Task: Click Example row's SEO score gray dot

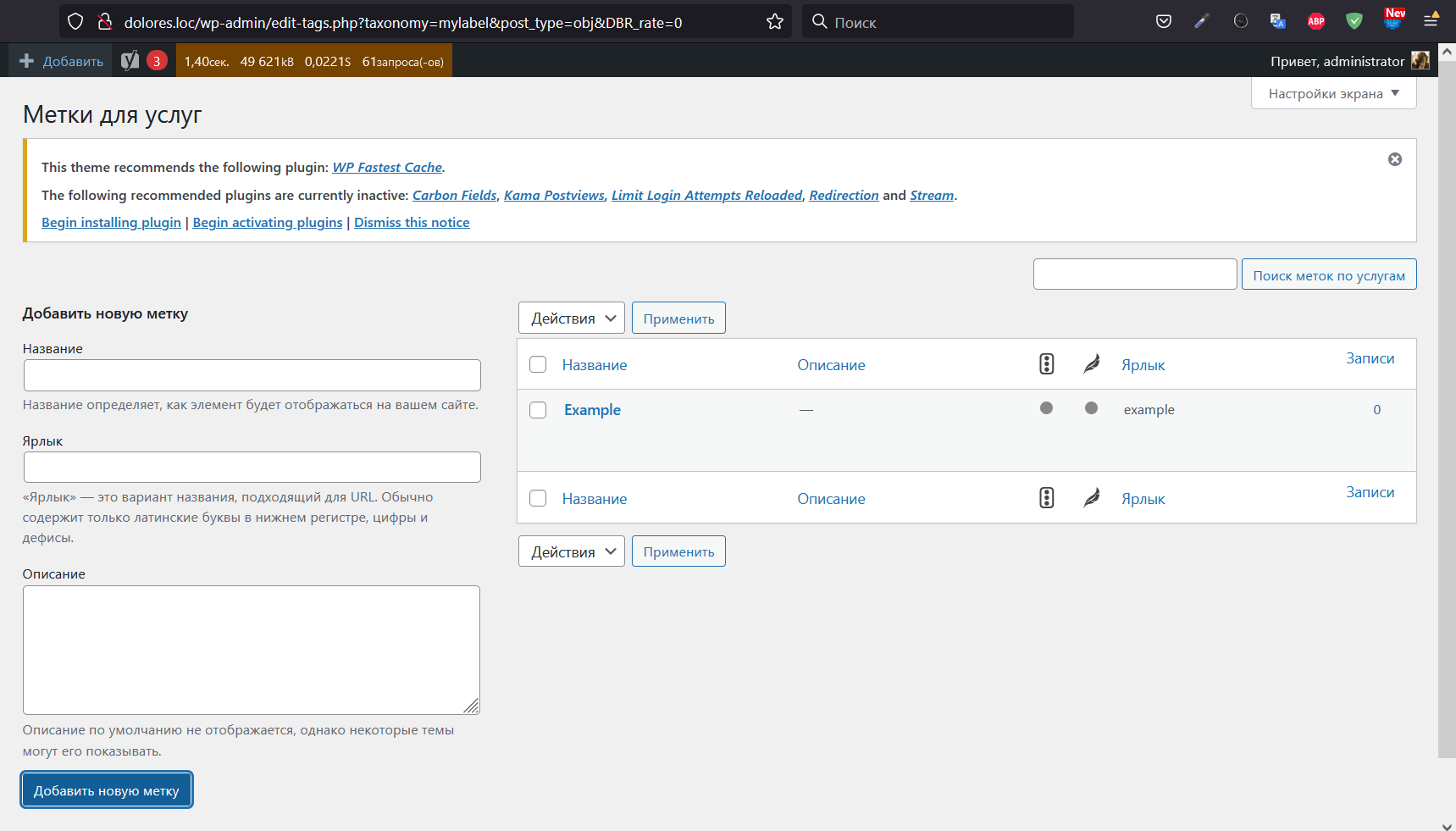Action: coord(1047,408)
